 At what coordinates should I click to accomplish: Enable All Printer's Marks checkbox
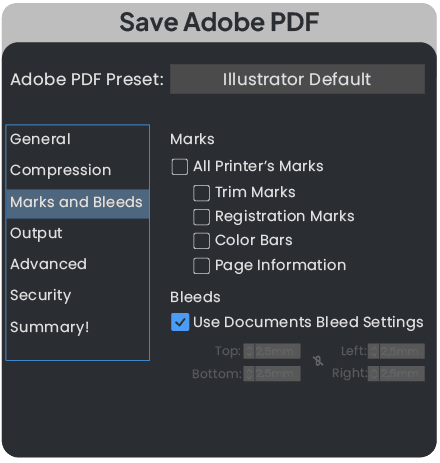coord(180,167)
